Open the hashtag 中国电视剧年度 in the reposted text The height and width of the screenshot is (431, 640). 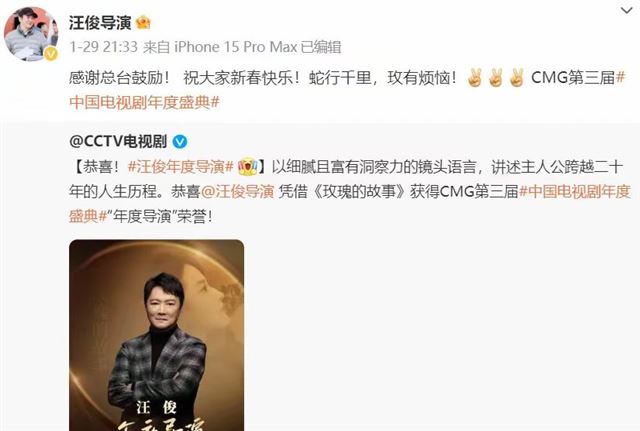coord(574,191)
